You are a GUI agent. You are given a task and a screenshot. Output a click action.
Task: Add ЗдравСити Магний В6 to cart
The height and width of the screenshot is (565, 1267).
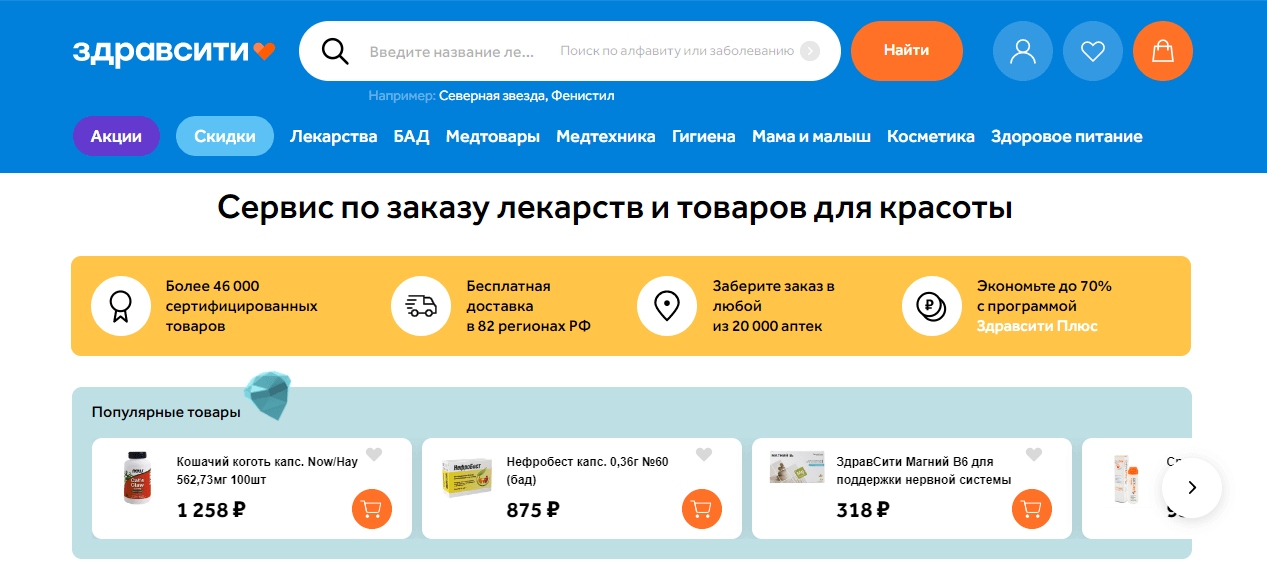click(x=1032, y=510)
